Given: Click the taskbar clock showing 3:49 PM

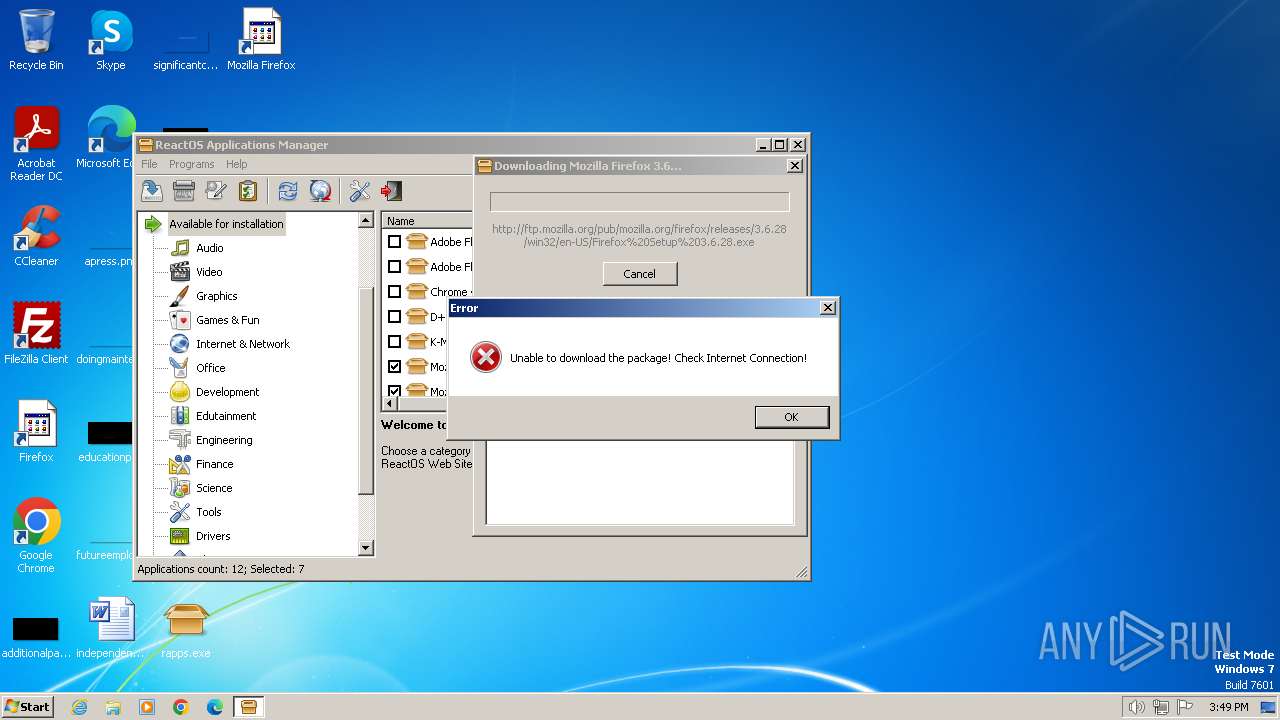Looking at the screenshot, I should click(x=1228, y=707).
